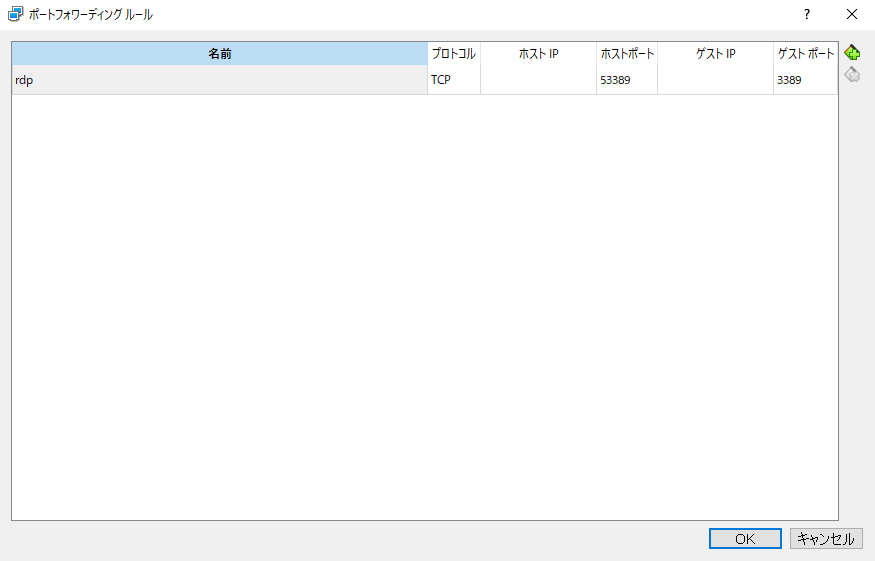Add a new port forwarding rule

coord(852,53)
